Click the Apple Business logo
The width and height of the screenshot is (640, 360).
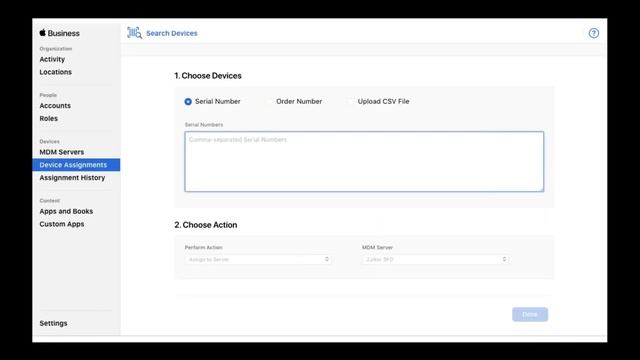point(60,33)
